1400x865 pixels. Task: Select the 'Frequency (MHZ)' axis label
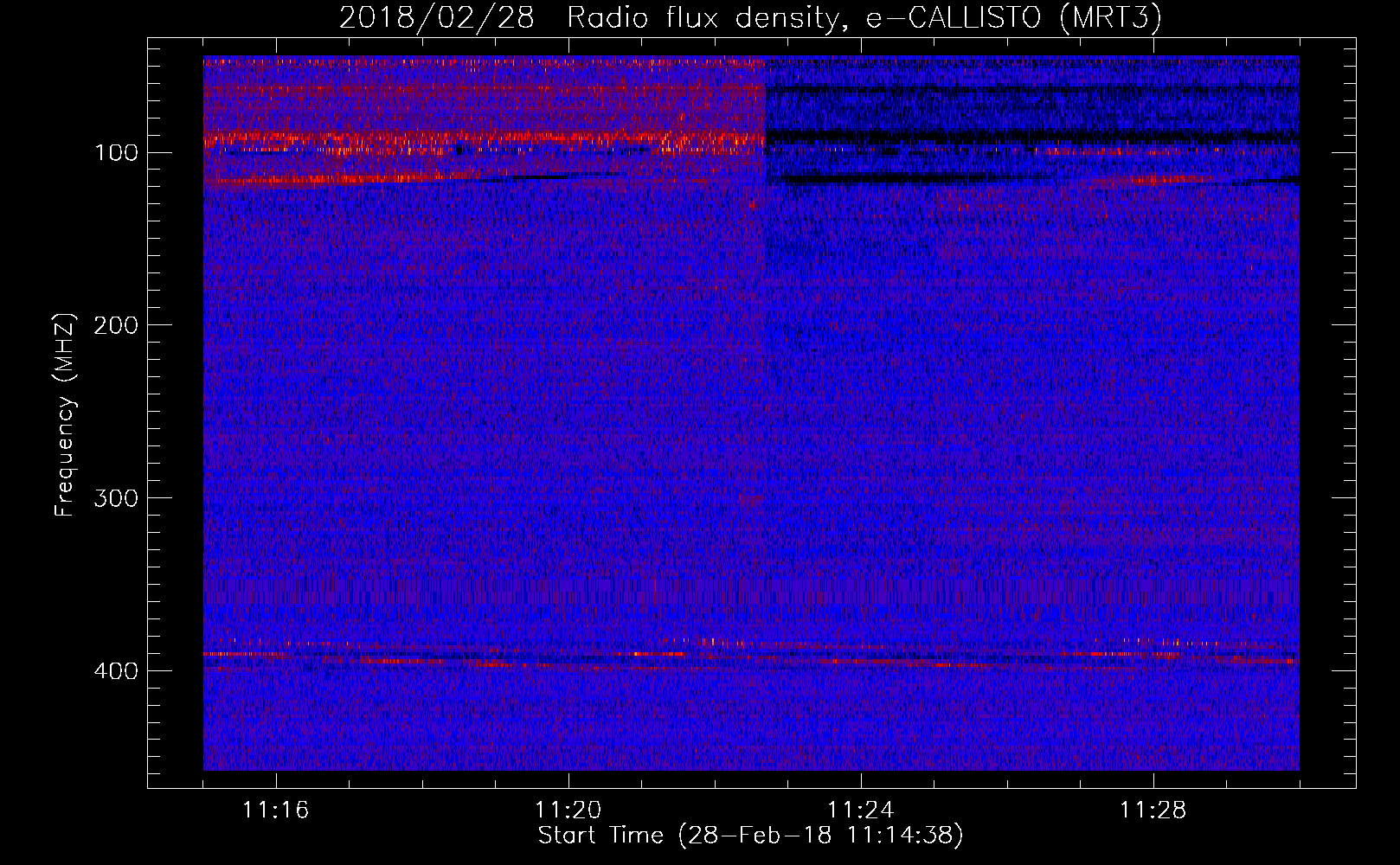tap(64, 414)
